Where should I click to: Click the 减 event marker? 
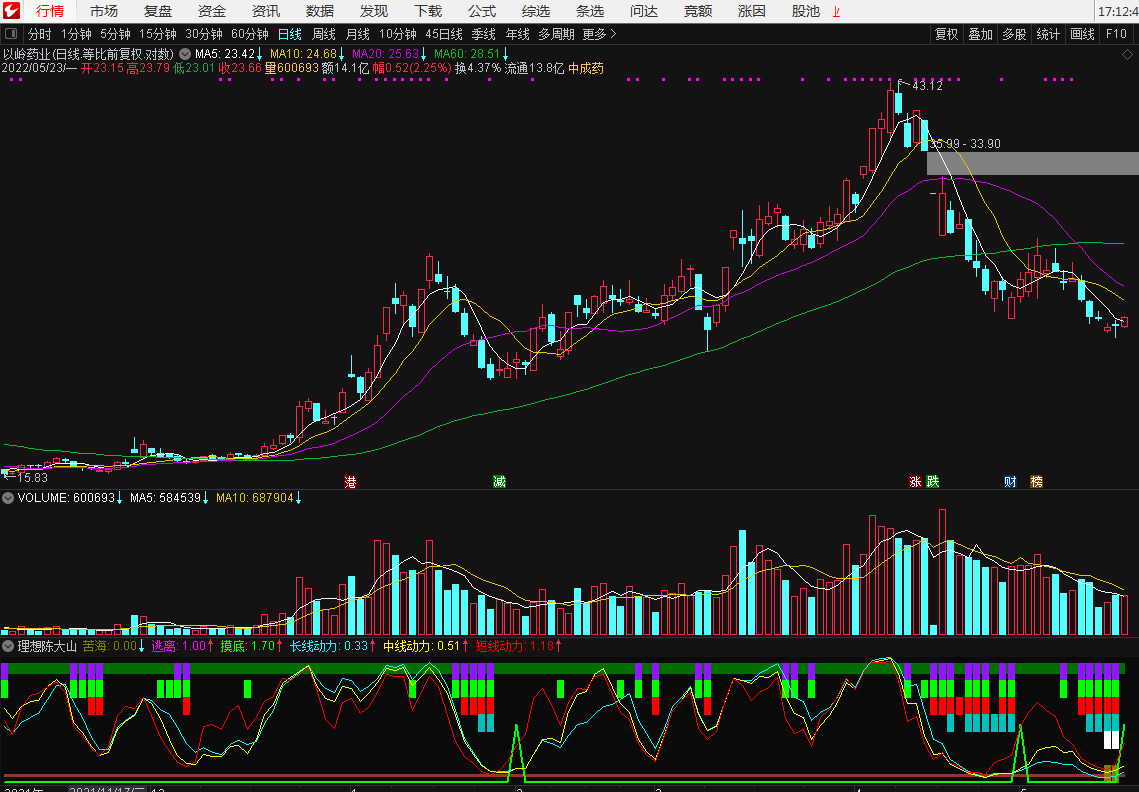(500, 482)
